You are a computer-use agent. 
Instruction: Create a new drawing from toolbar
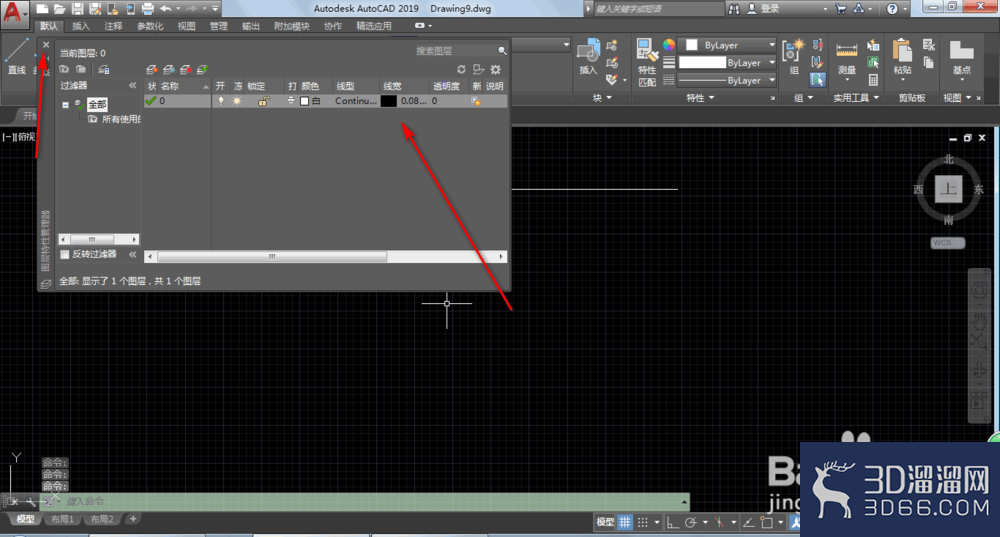point(42,9)
